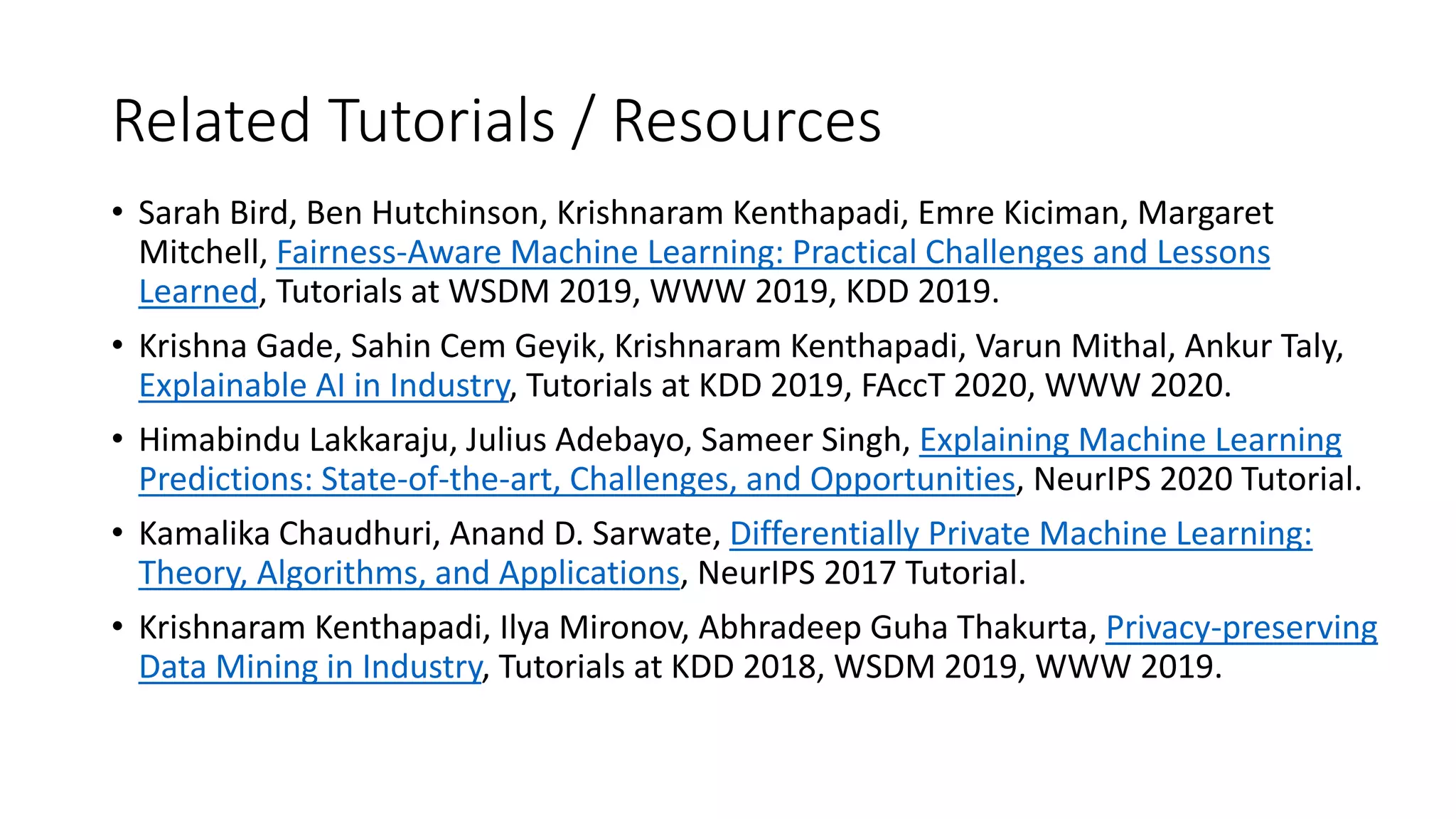The width and height of the screenshot is (1456, 819).
Task: Click the author names starting with Himabindu Lakkaraju
Action: (x=525, y=440)
